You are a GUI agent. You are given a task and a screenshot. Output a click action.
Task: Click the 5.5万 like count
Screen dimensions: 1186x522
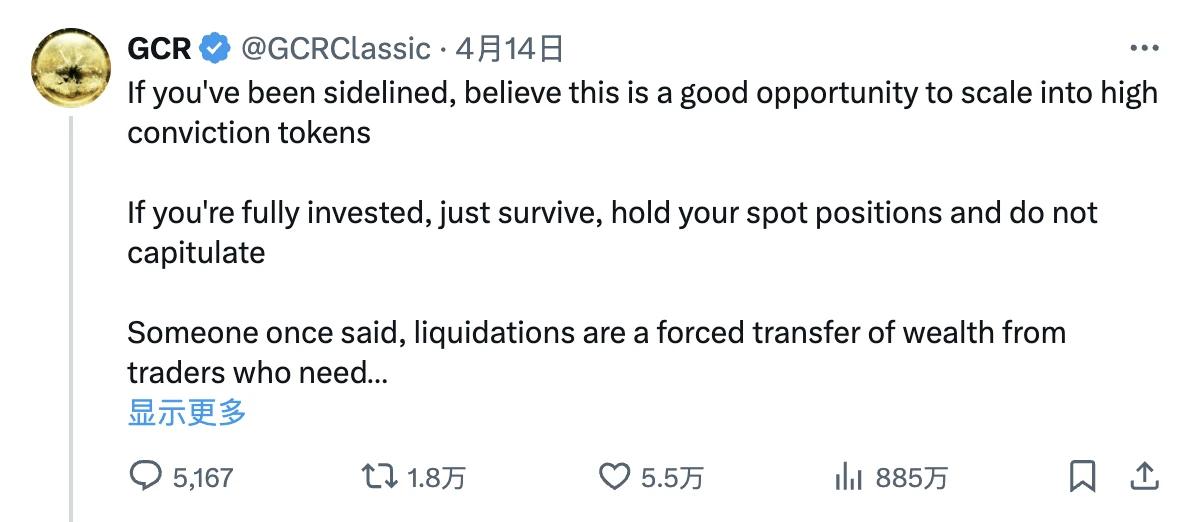pyautogui.click(x=671, y=478)
